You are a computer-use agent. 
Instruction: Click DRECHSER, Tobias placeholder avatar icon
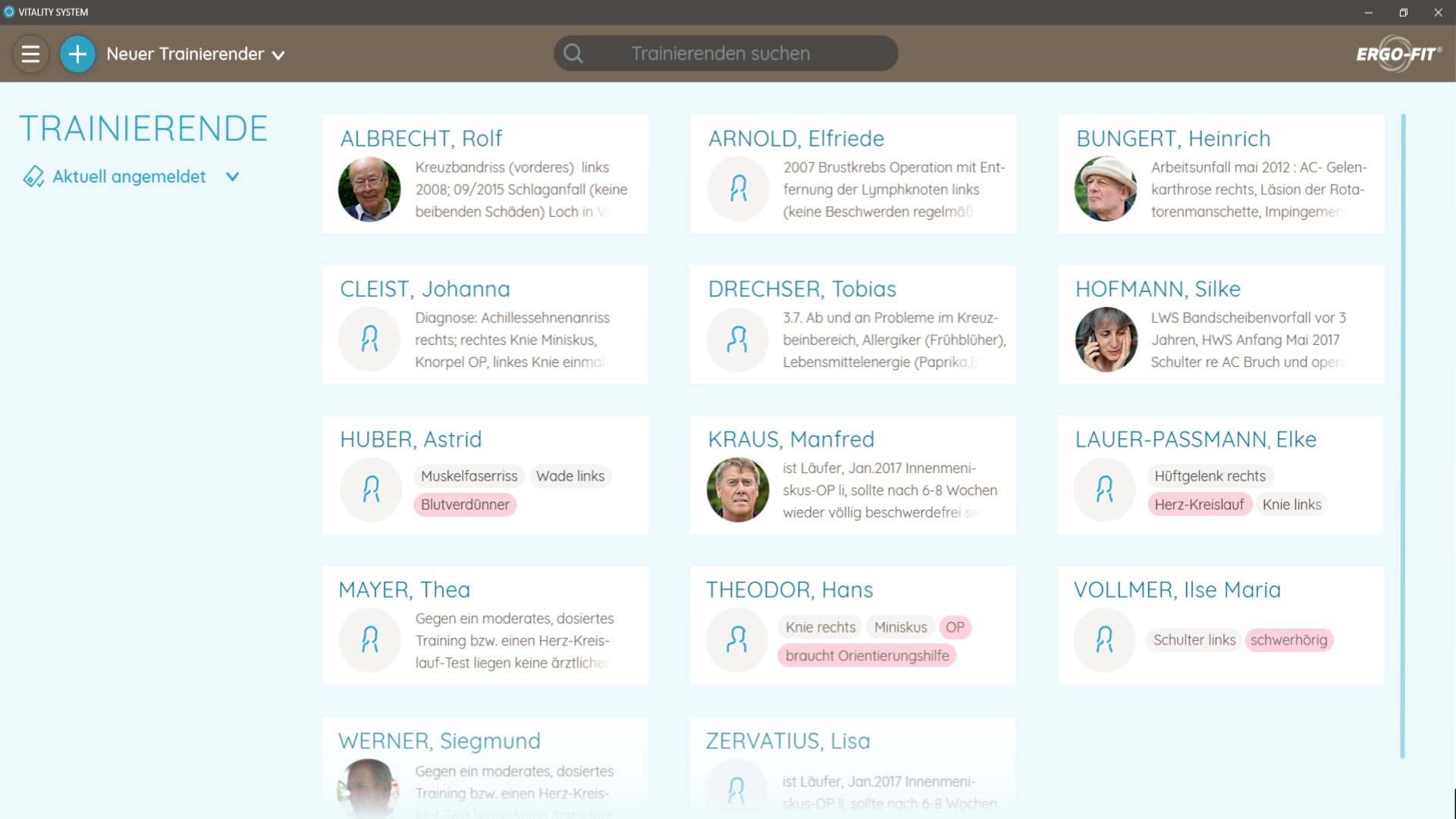click(737, 339)
